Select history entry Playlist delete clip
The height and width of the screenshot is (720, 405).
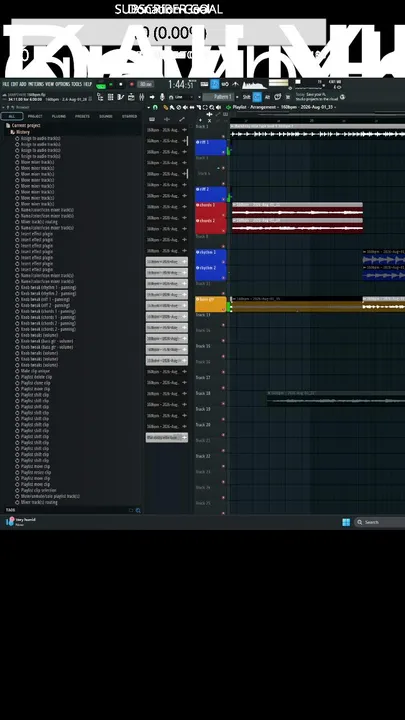pyautogui.click(x=36, y=377)
